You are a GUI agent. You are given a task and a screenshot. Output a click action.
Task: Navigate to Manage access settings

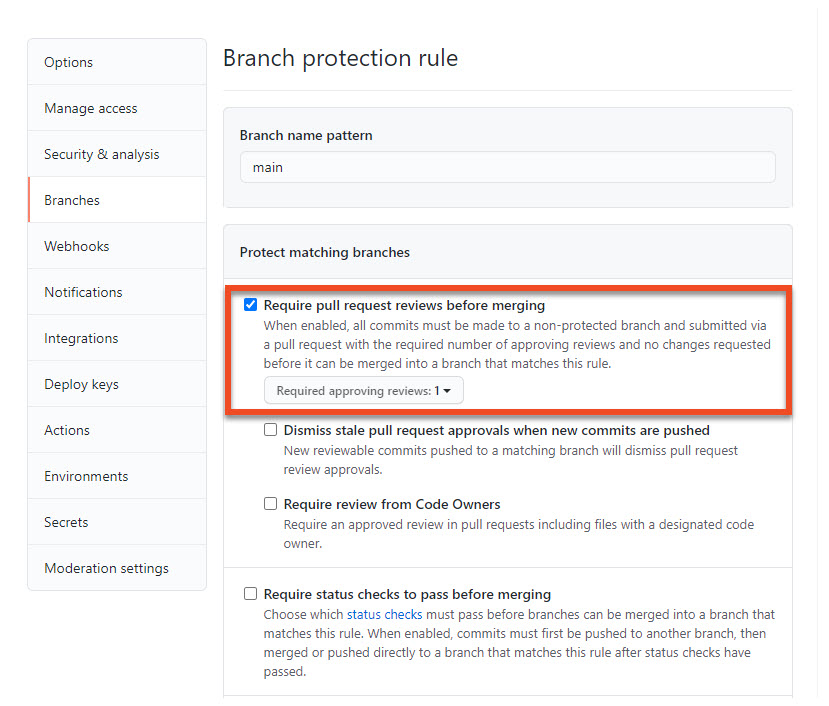90,108
